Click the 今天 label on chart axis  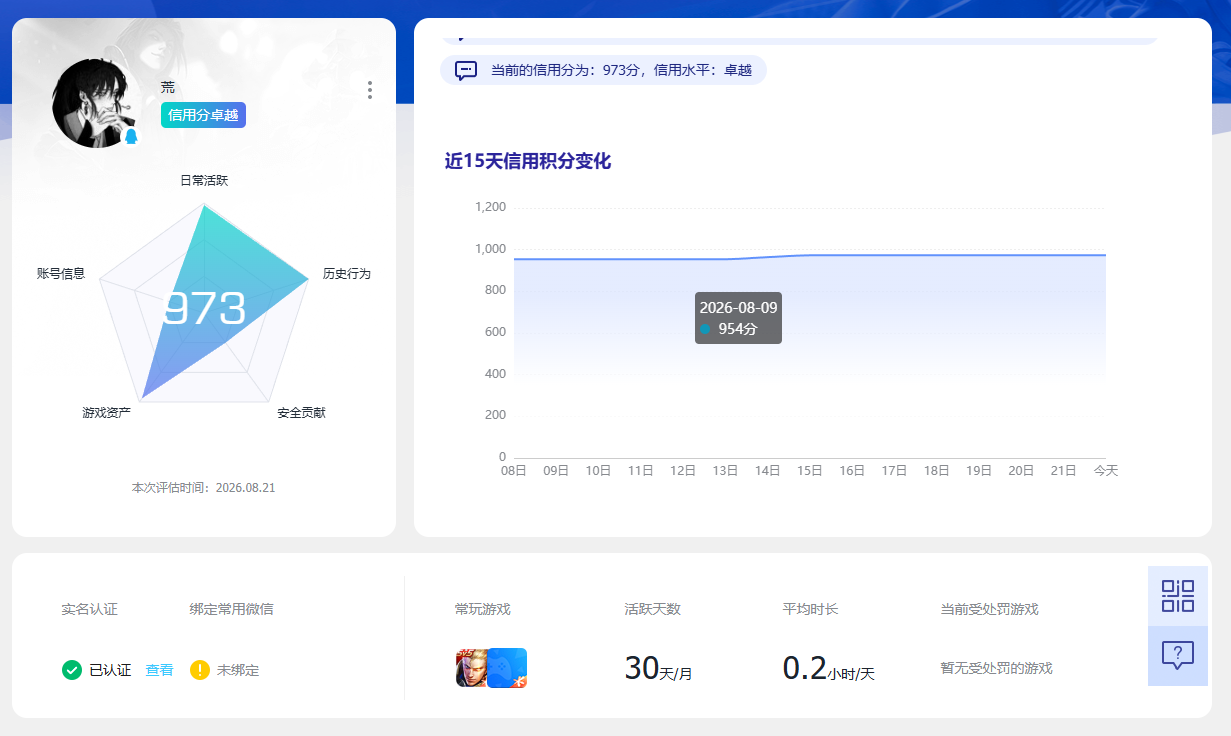[x=1106, y=470]
